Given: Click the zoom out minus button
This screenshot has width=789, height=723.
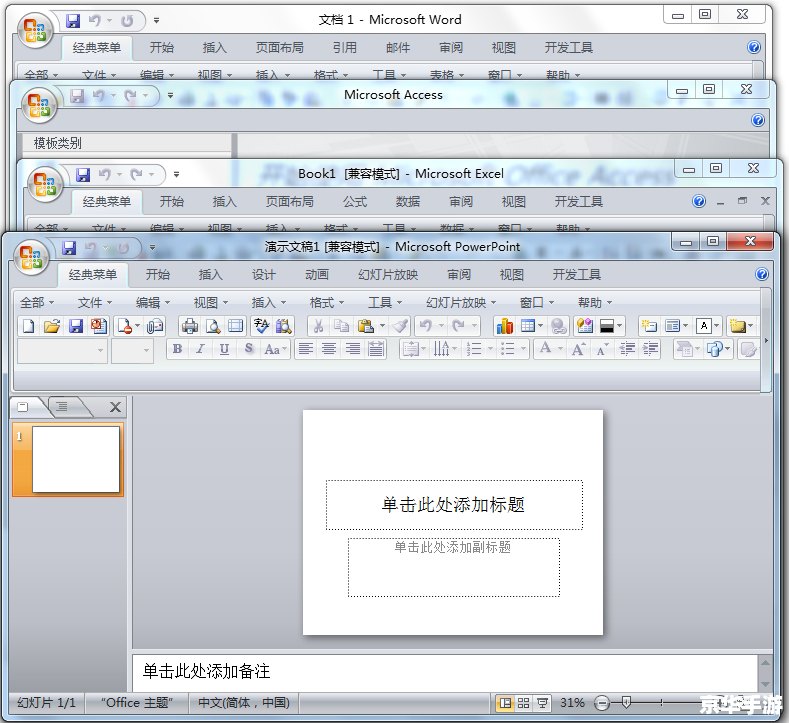Looking at the screenshot, I should point(602,703).
